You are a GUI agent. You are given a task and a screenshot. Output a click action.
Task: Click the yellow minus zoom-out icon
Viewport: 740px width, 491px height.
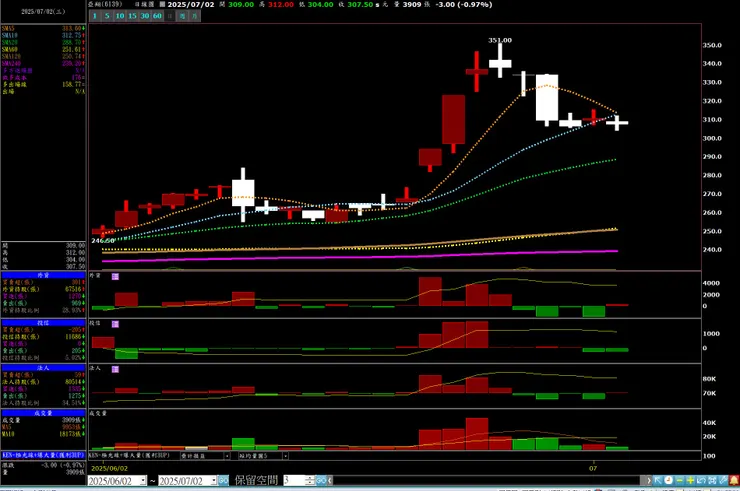[x=680, y=481]
